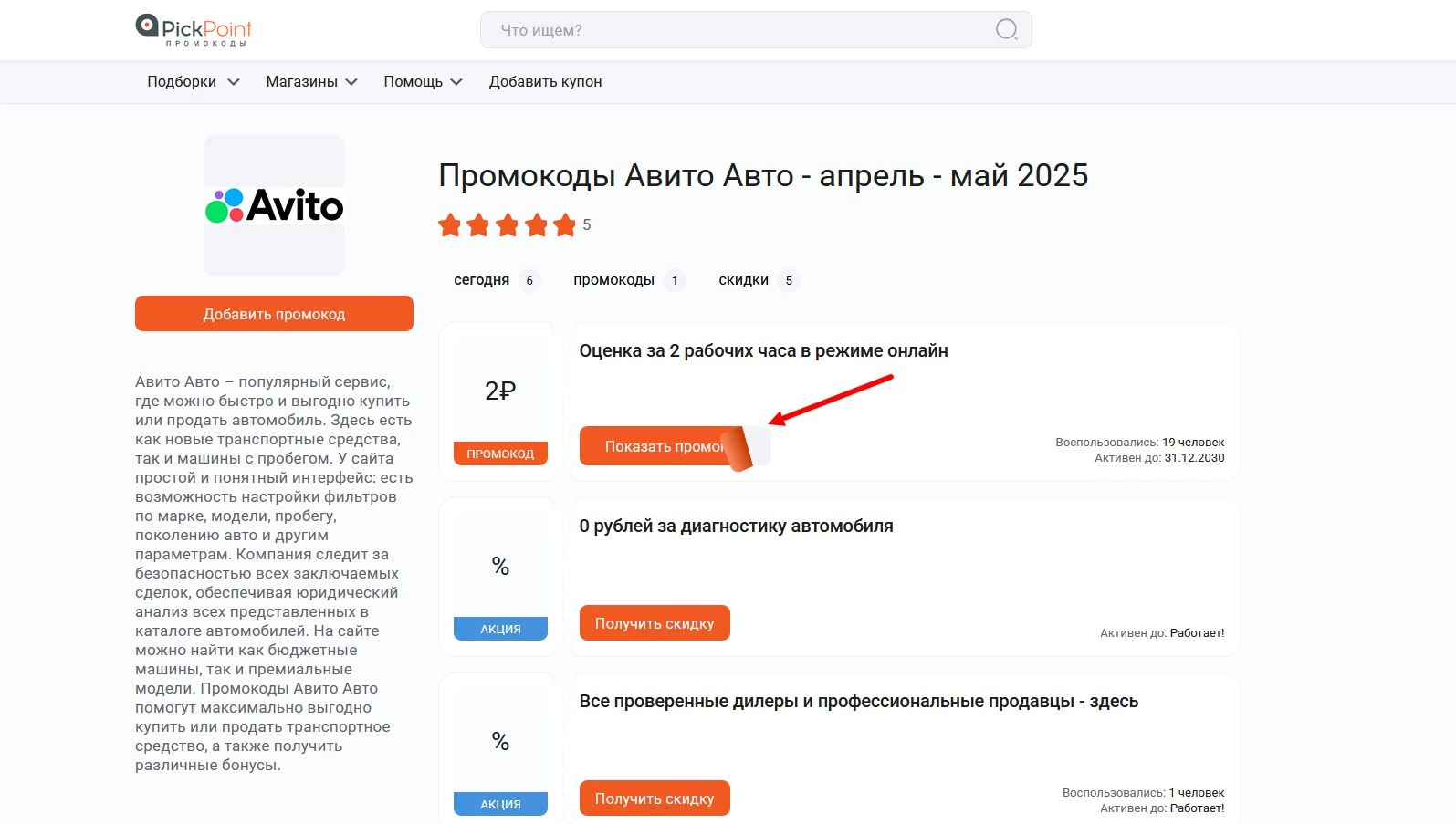The width and height of the screenshot is (1456, 824).
Task: Switch to the промокоды tab
Action: [629, 280]
